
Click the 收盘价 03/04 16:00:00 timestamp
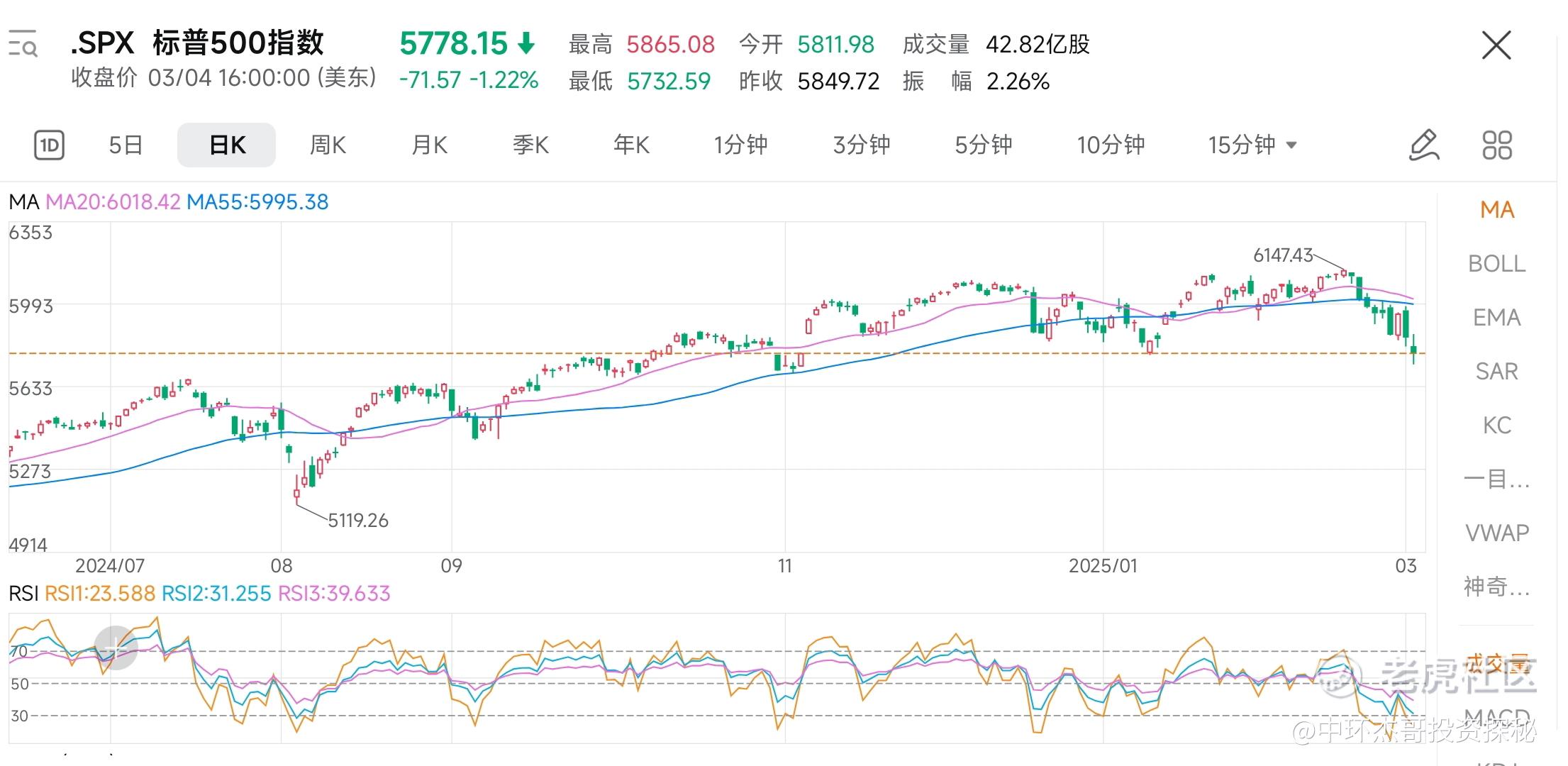(223, 78)
